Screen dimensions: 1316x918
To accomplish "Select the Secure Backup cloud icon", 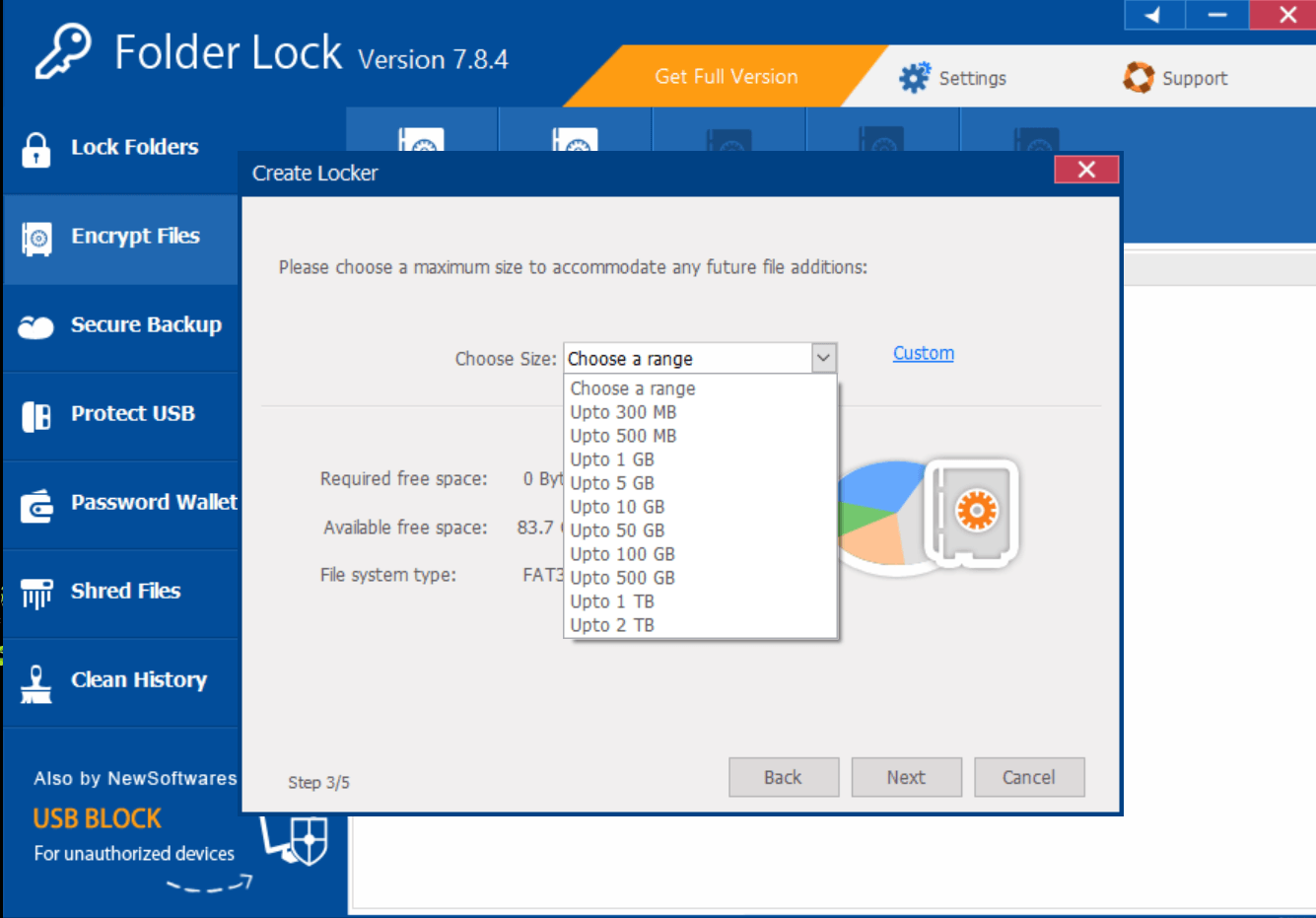I will pyautogui.click(x=37, y=324).
